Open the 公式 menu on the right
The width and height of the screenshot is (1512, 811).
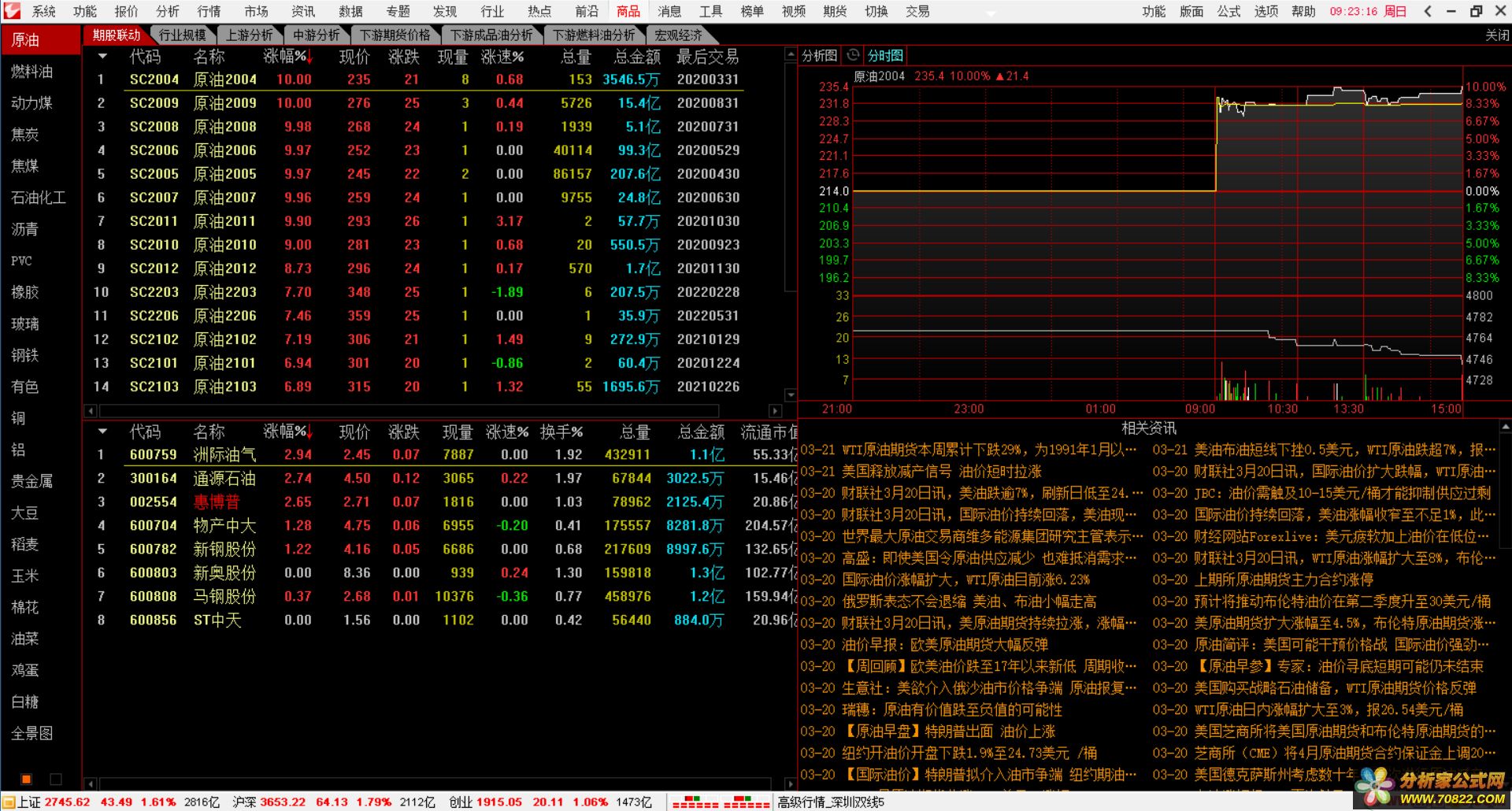[1228, 11]
